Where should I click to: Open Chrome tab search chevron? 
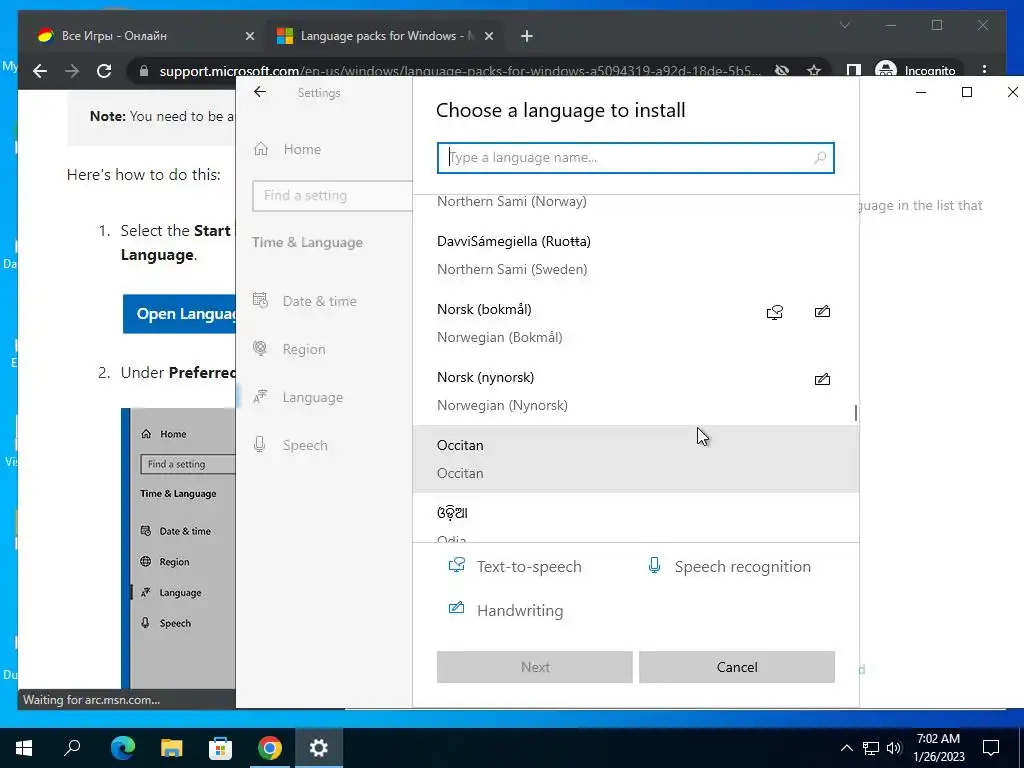844,25
